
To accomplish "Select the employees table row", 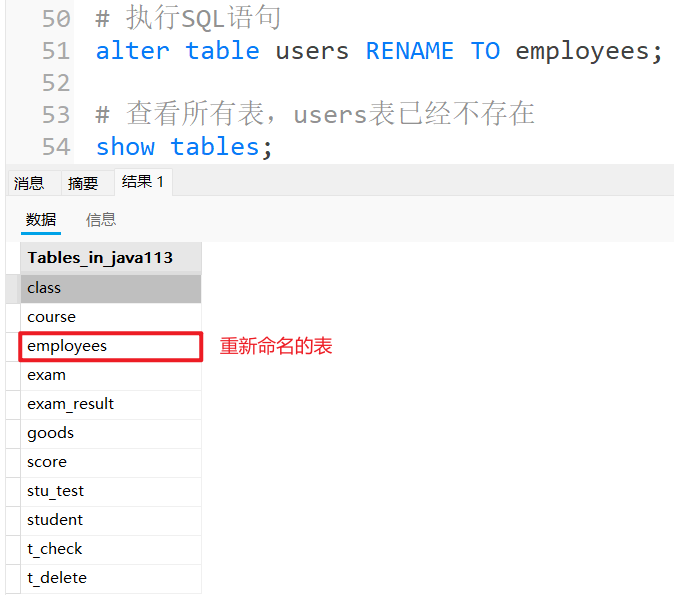I will 111,346.
